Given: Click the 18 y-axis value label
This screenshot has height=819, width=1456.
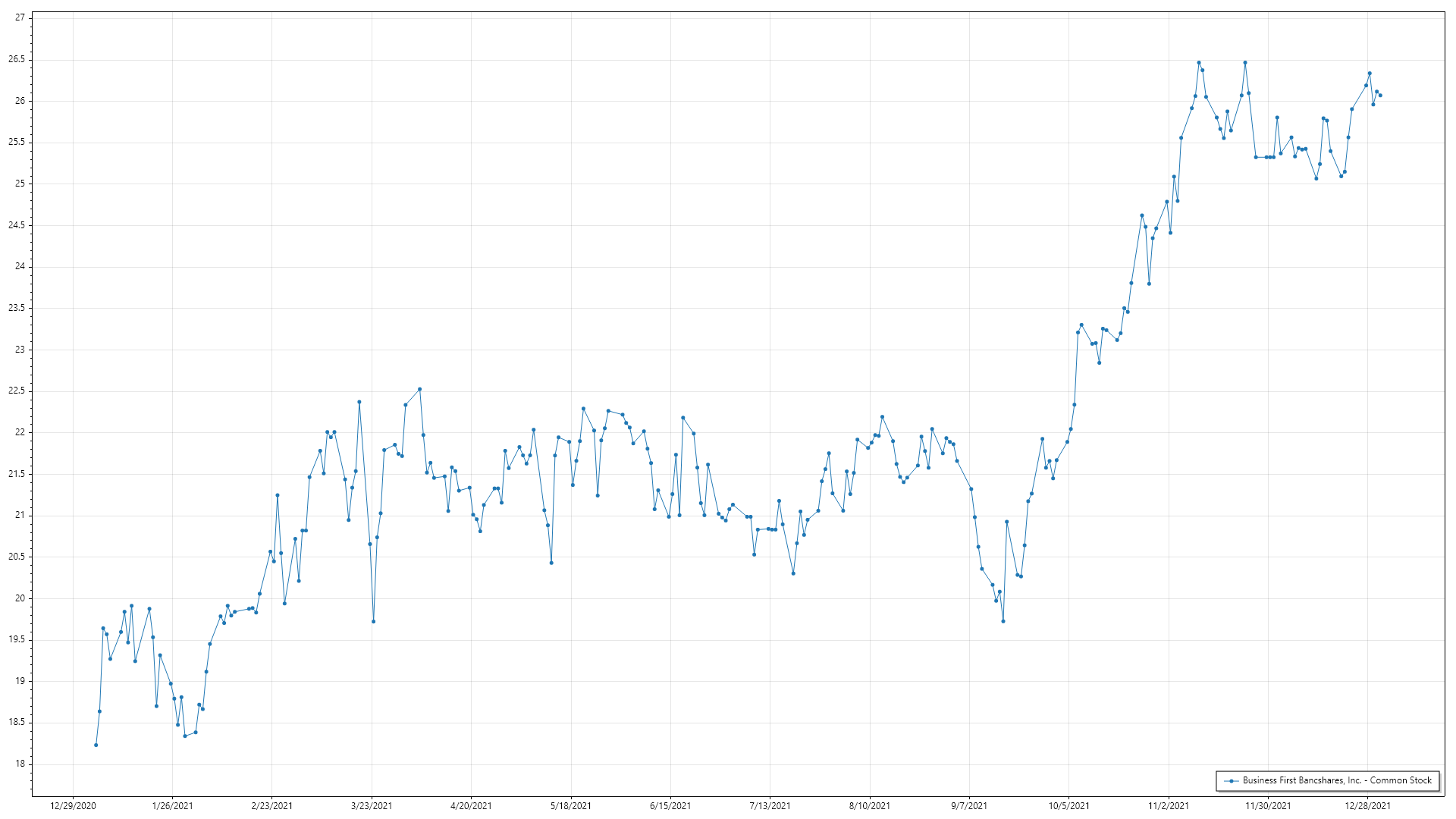Looking at the screenshot, I should (x=20, y=764).
